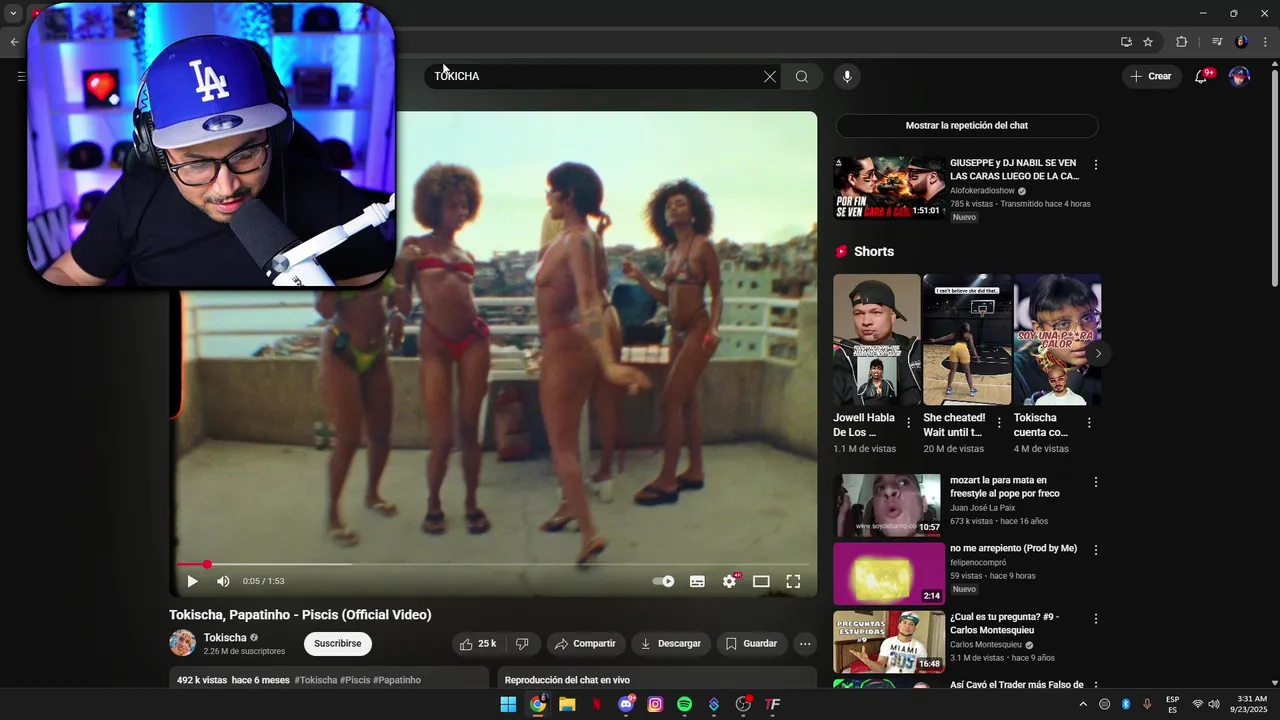The width and height of the screenshot is (1280, 720).
Task: Open no me arrepiento video thumbnail
Action: pos(889,574)
